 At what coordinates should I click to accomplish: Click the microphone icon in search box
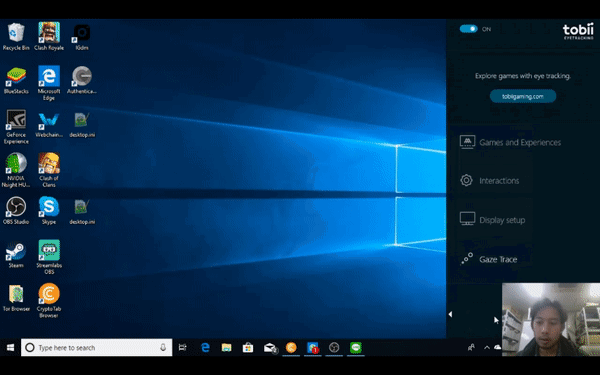163,347
